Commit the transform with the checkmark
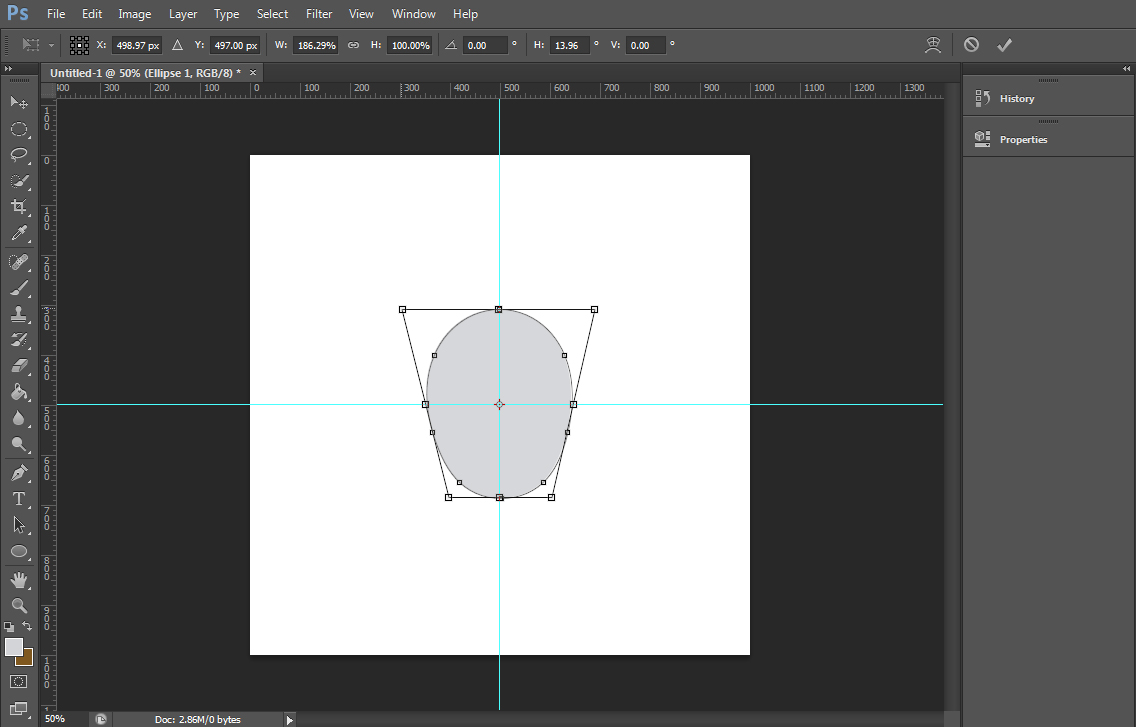Viewport: 1136px width, 727px height. tap(1005, 44)
